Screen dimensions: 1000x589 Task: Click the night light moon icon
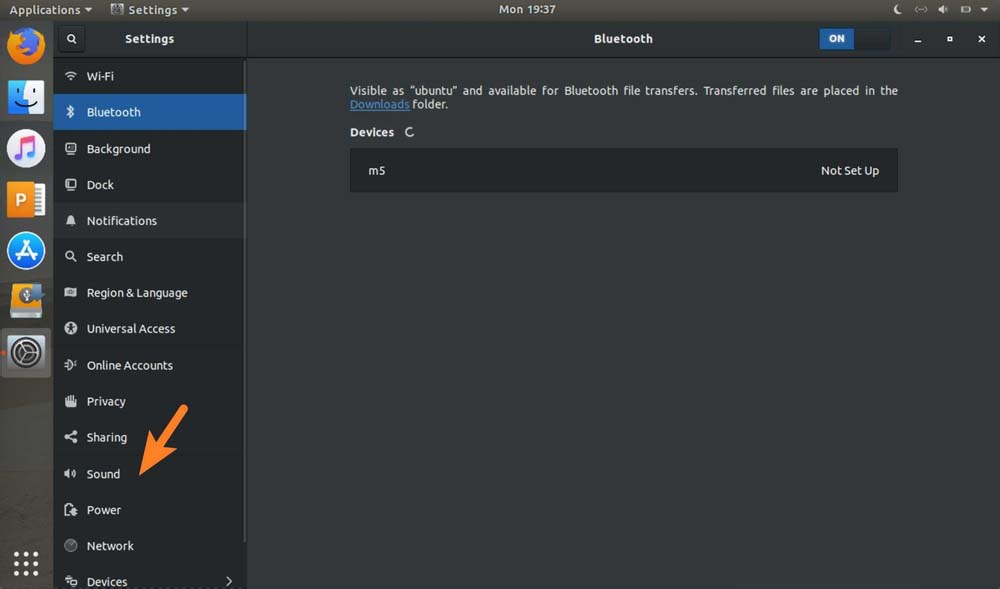[898, 10]
